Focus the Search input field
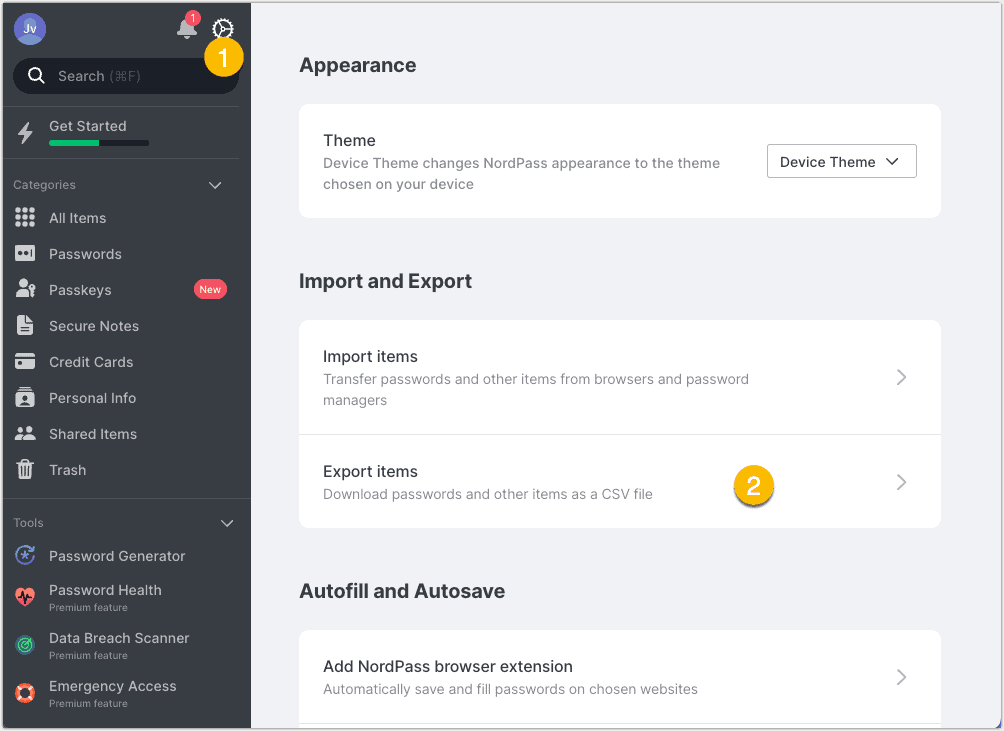The image size is (1004, 731). click(126, 76)
